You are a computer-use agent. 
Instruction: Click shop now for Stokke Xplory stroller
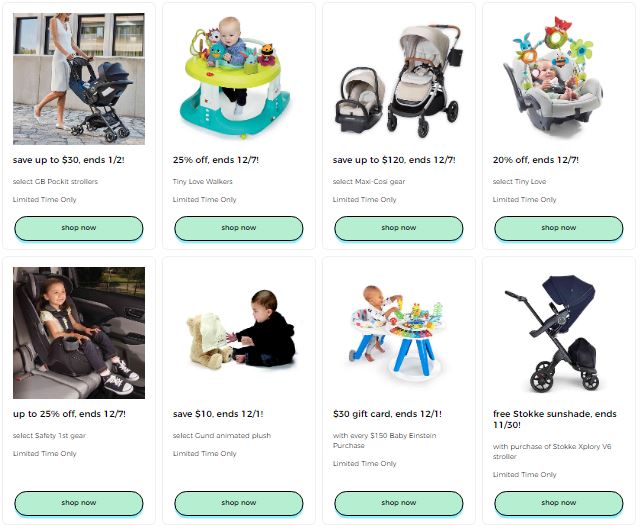click(x=559, y=503)
